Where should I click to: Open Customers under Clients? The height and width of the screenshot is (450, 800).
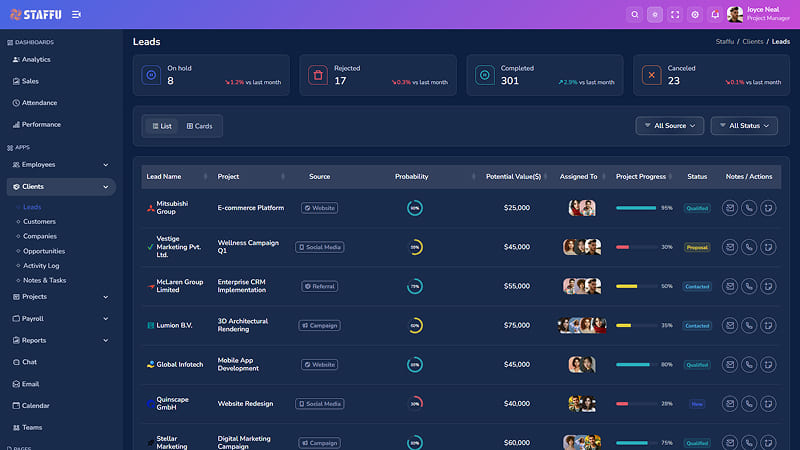(x=39, y=221)
